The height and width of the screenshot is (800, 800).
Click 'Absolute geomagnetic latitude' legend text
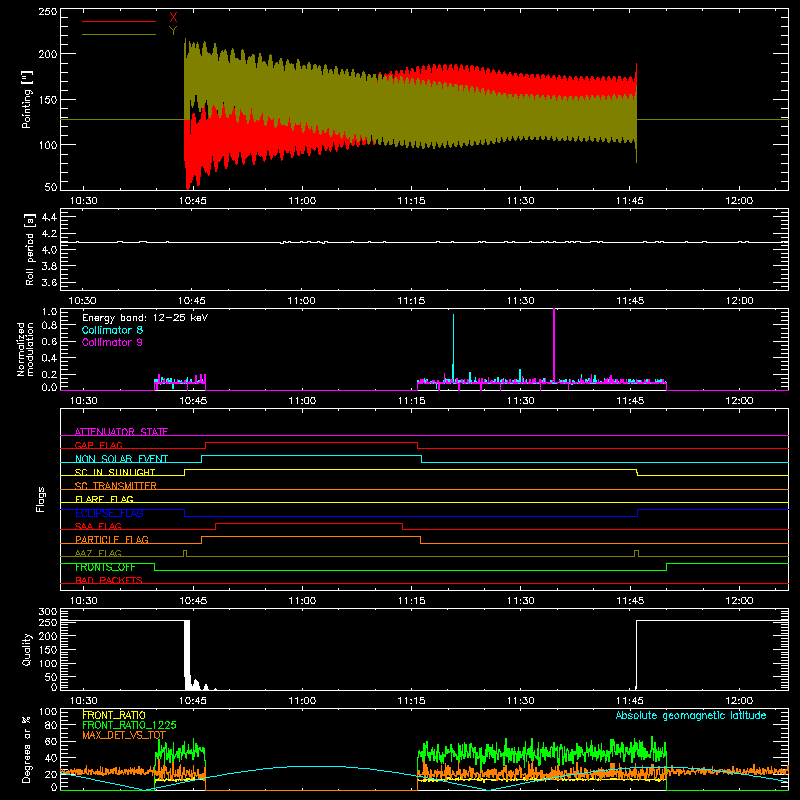tap(691, 715)
